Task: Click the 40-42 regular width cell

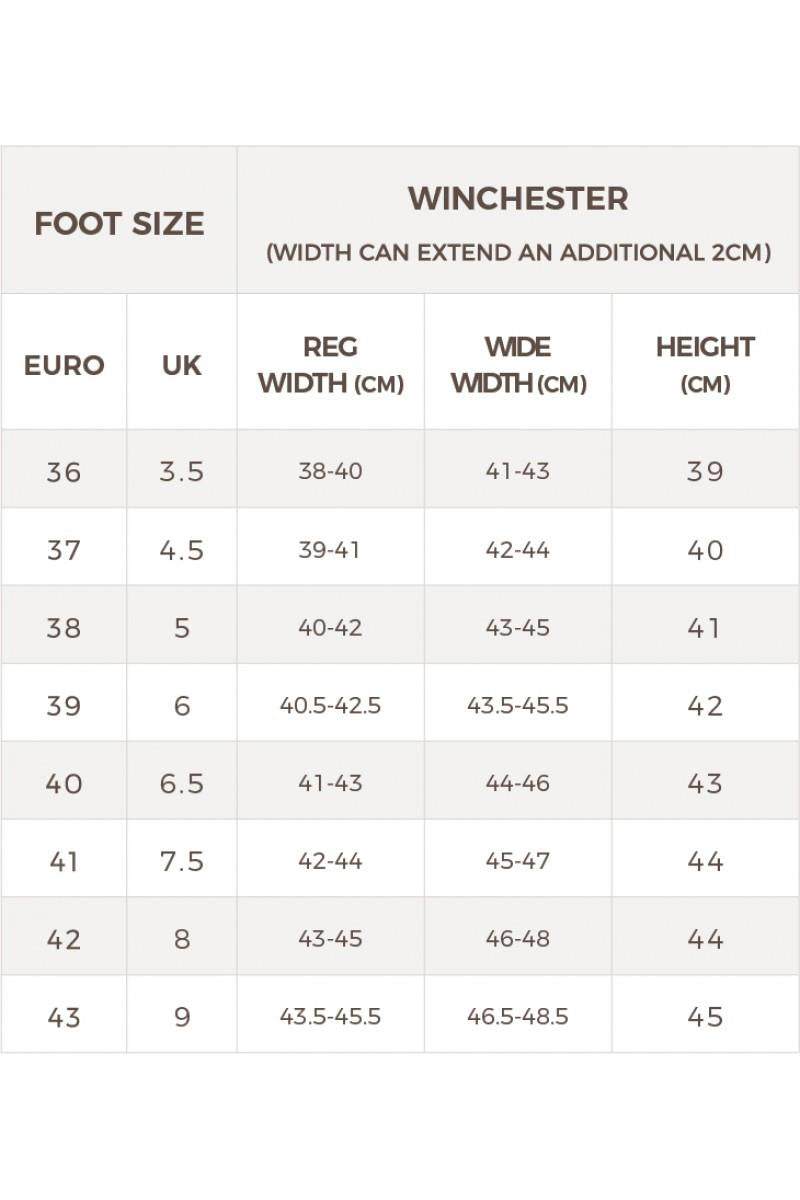Action: point(330,628)
